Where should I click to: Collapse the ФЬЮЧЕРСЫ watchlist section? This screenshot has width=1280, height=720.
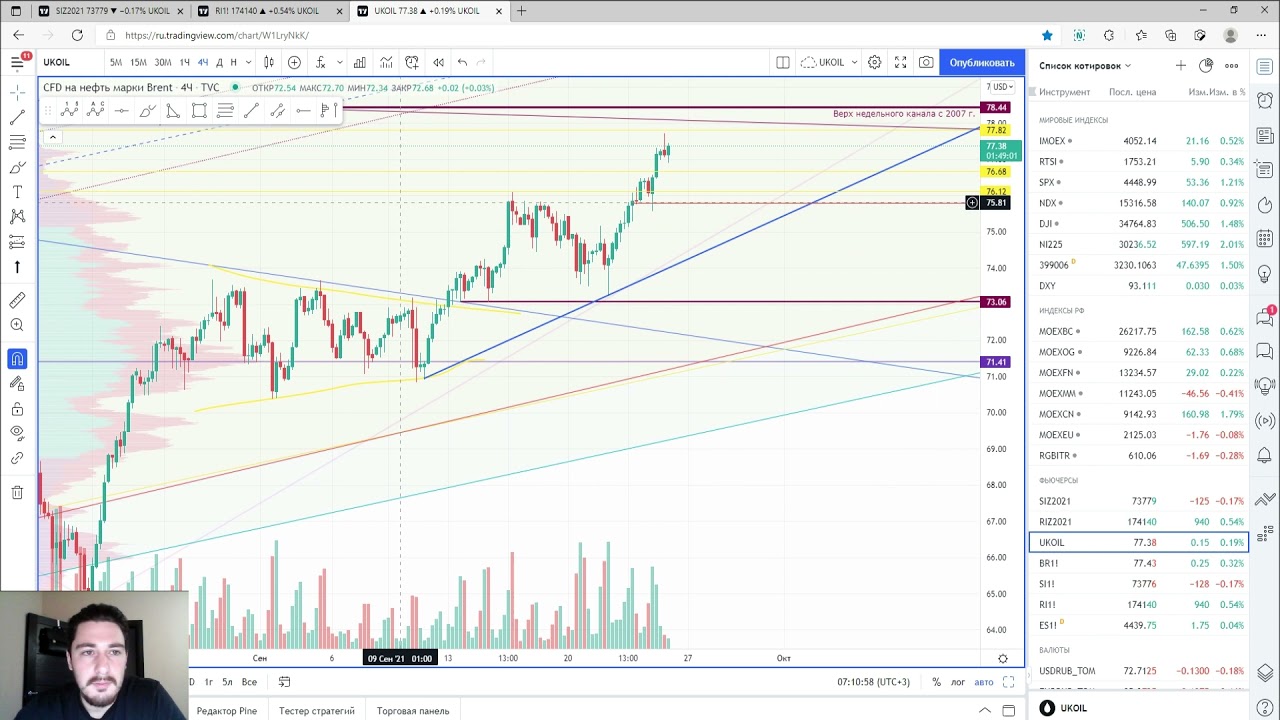(x=1058, y=480)
